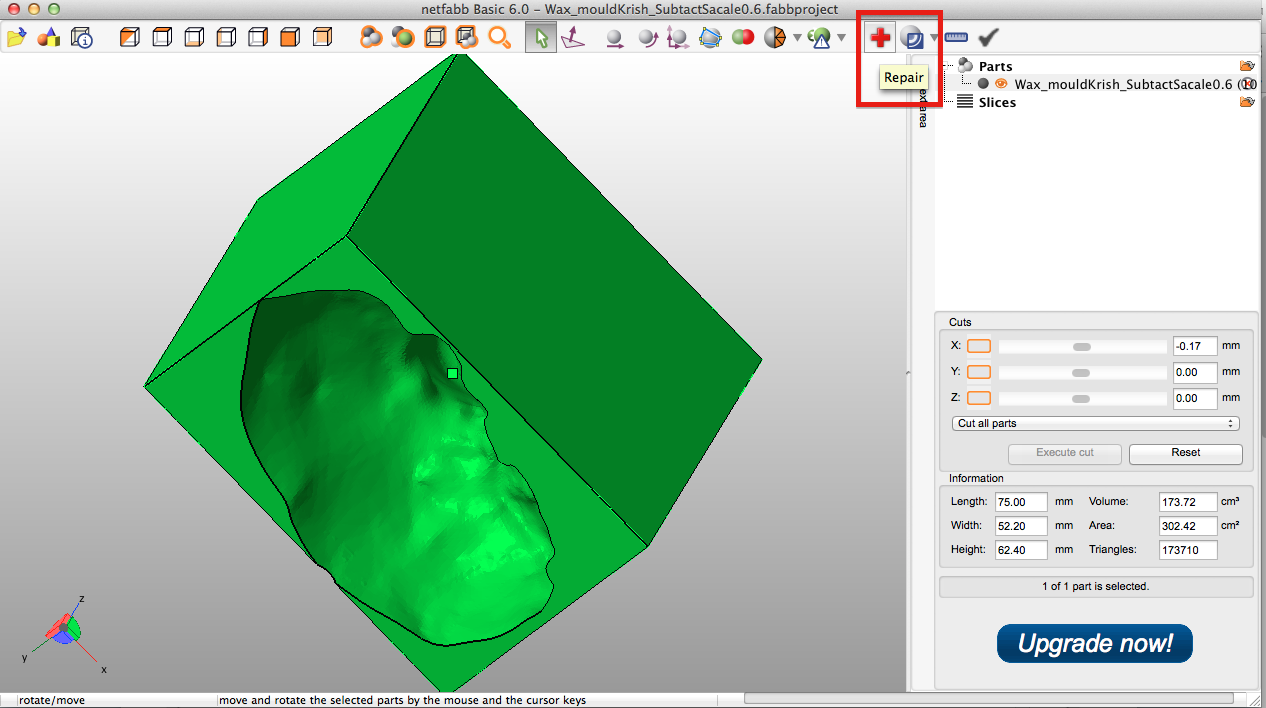
Task: Select the Slices section in sidebar
Action: click(998, 101)
